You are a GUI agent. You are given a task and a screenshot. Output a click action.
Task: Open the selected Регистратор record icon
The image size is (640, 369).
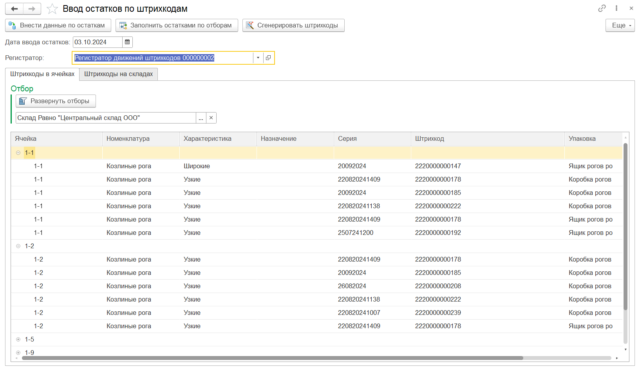pyautogui.click(x=268, y=58)
